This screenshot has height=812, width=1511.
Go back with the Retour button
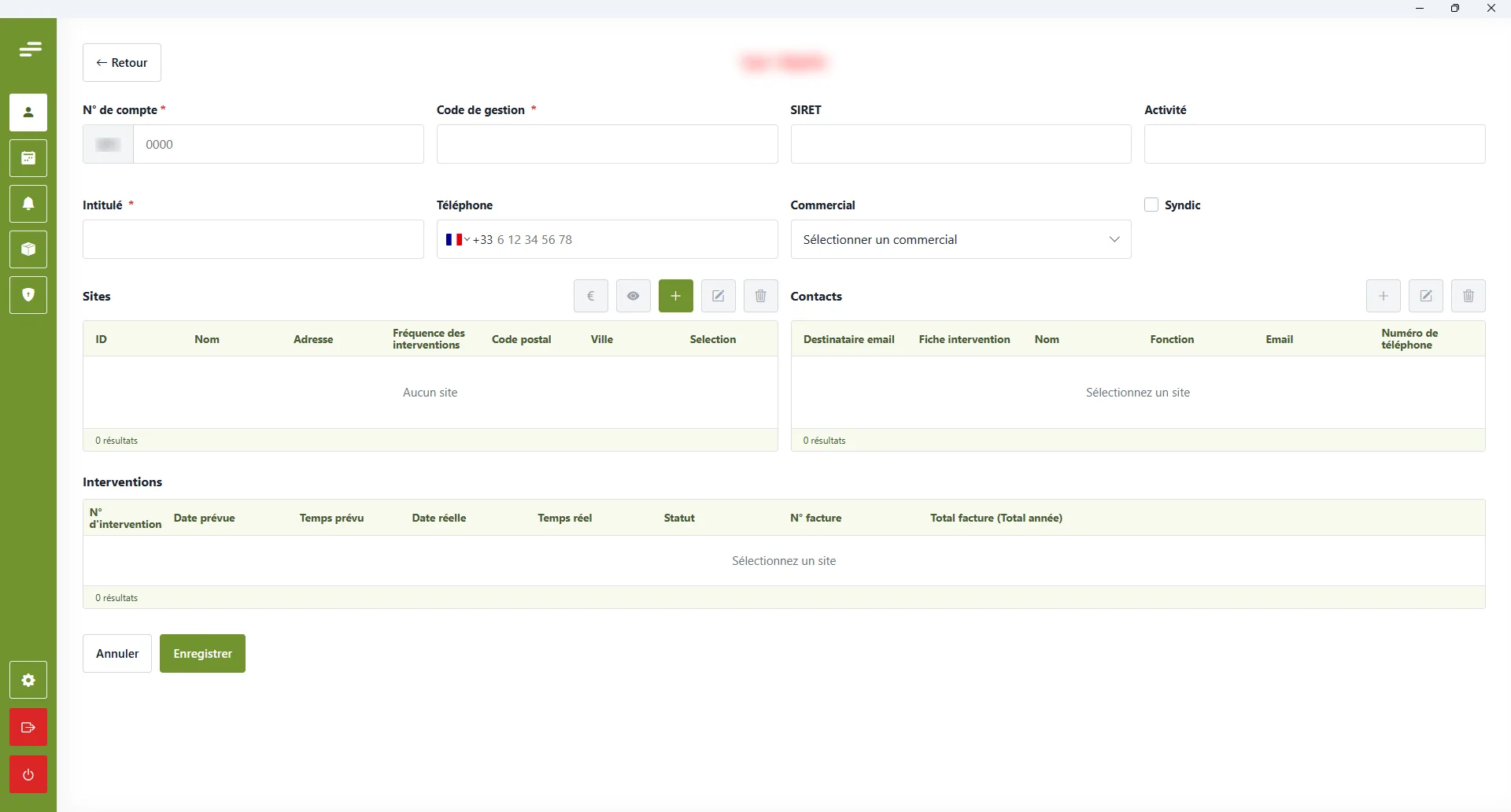[x=122, y=62]
